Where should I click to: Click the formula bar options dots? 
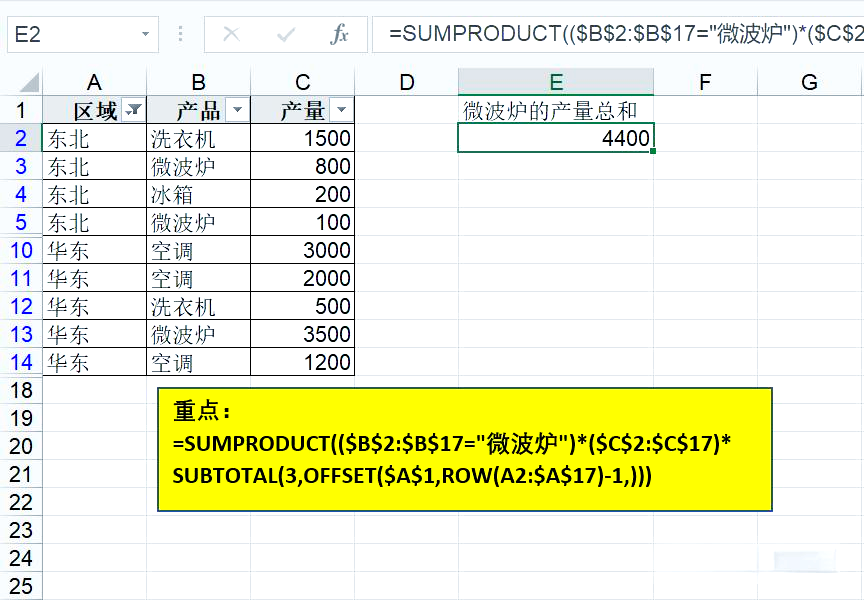pyautogui.click(x=180, y=34)
